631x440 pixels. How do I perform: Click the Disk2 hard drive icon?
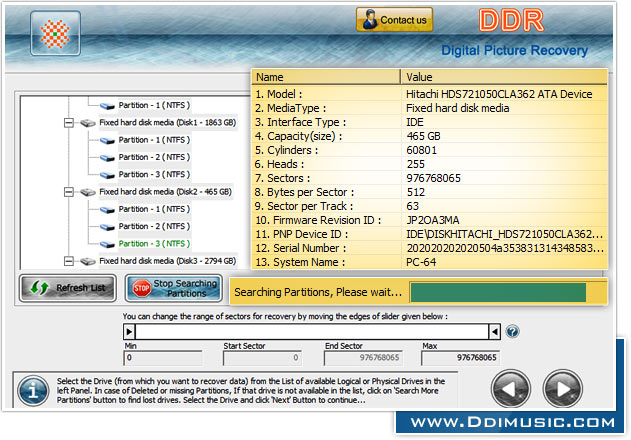[87, 192]
